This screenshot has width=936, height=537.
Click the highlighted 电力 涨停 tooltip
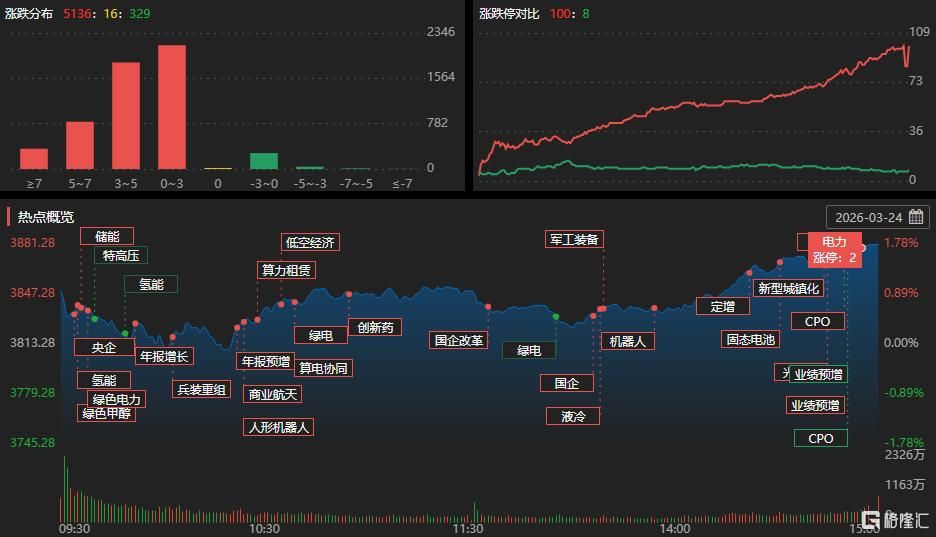tap(834, 250)
